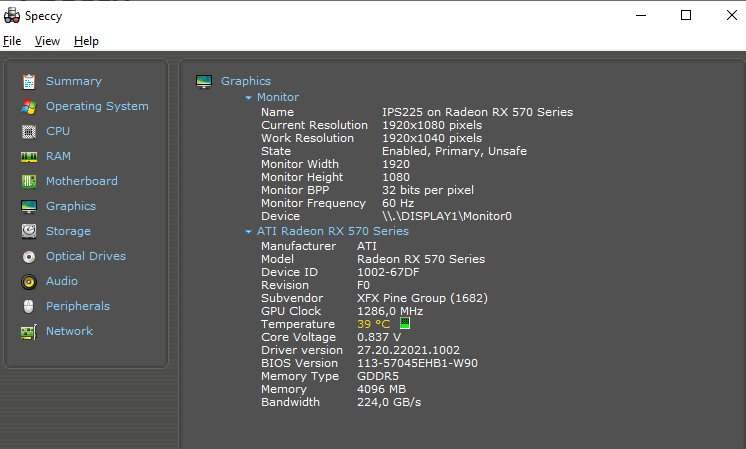
Task: Open the Operating System section
Action: [x=97, y=106]
